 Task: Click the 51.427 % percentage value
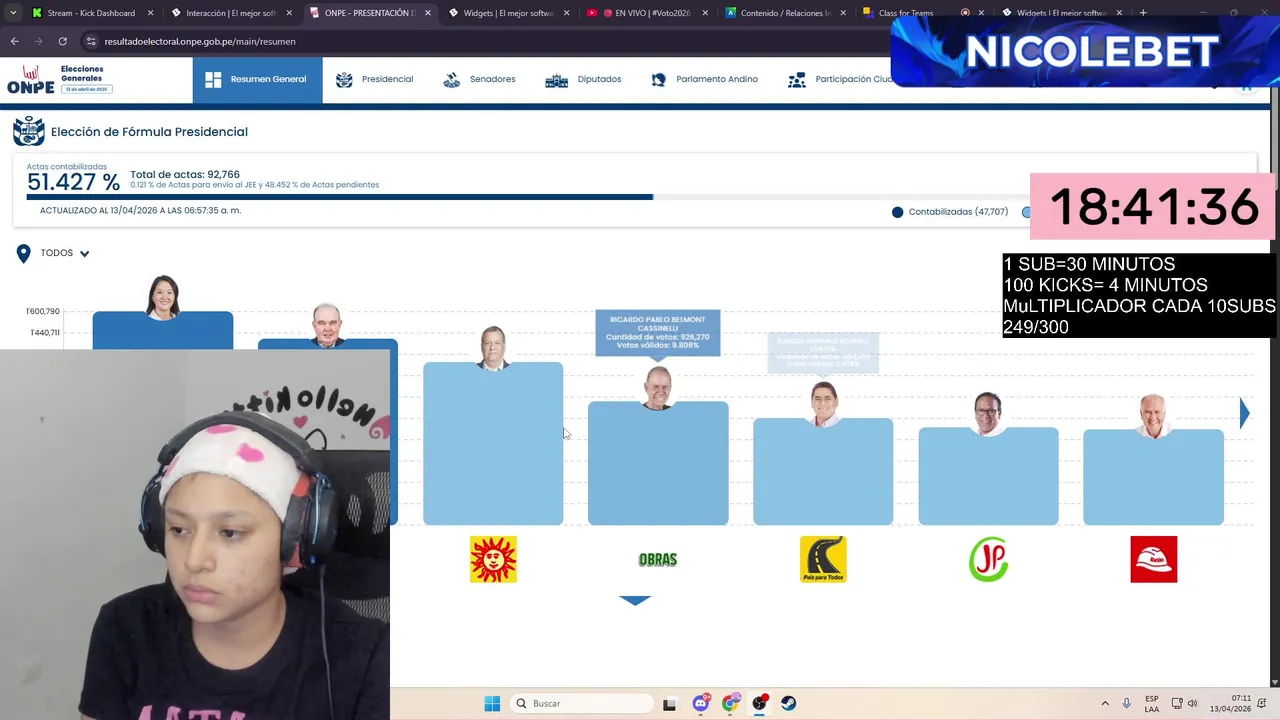[73, 182]
